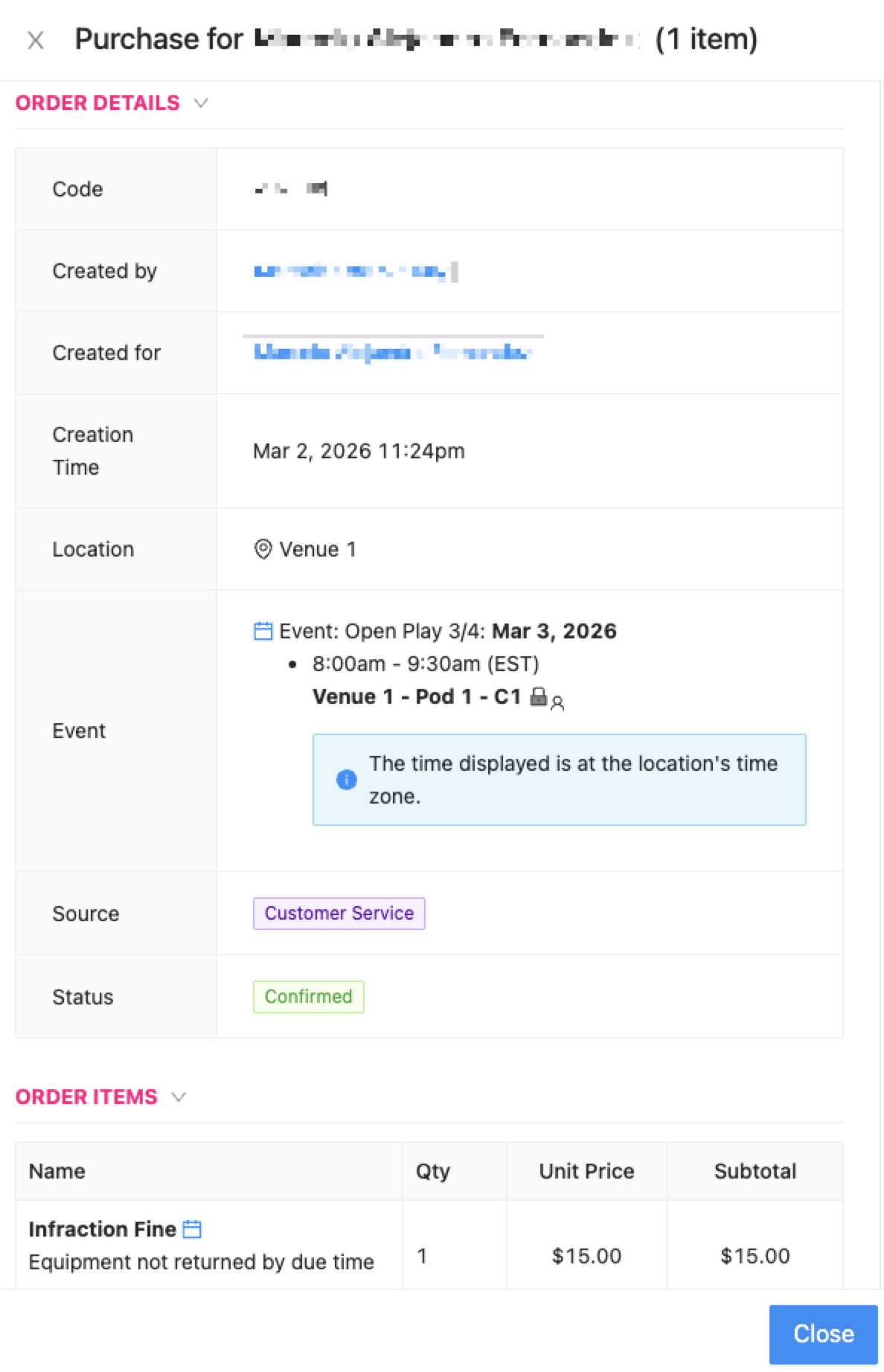
Task: Click the blue Close button
Action: pyautogui.click(x=824, y=1334)
